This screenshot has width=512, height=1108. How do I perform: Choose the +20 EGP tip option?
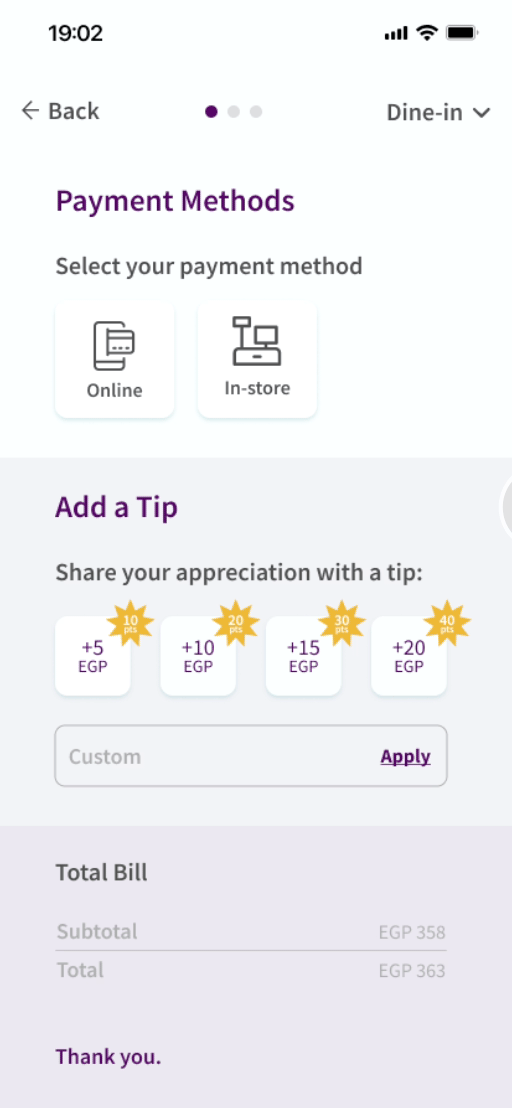(x=408, y=656)
